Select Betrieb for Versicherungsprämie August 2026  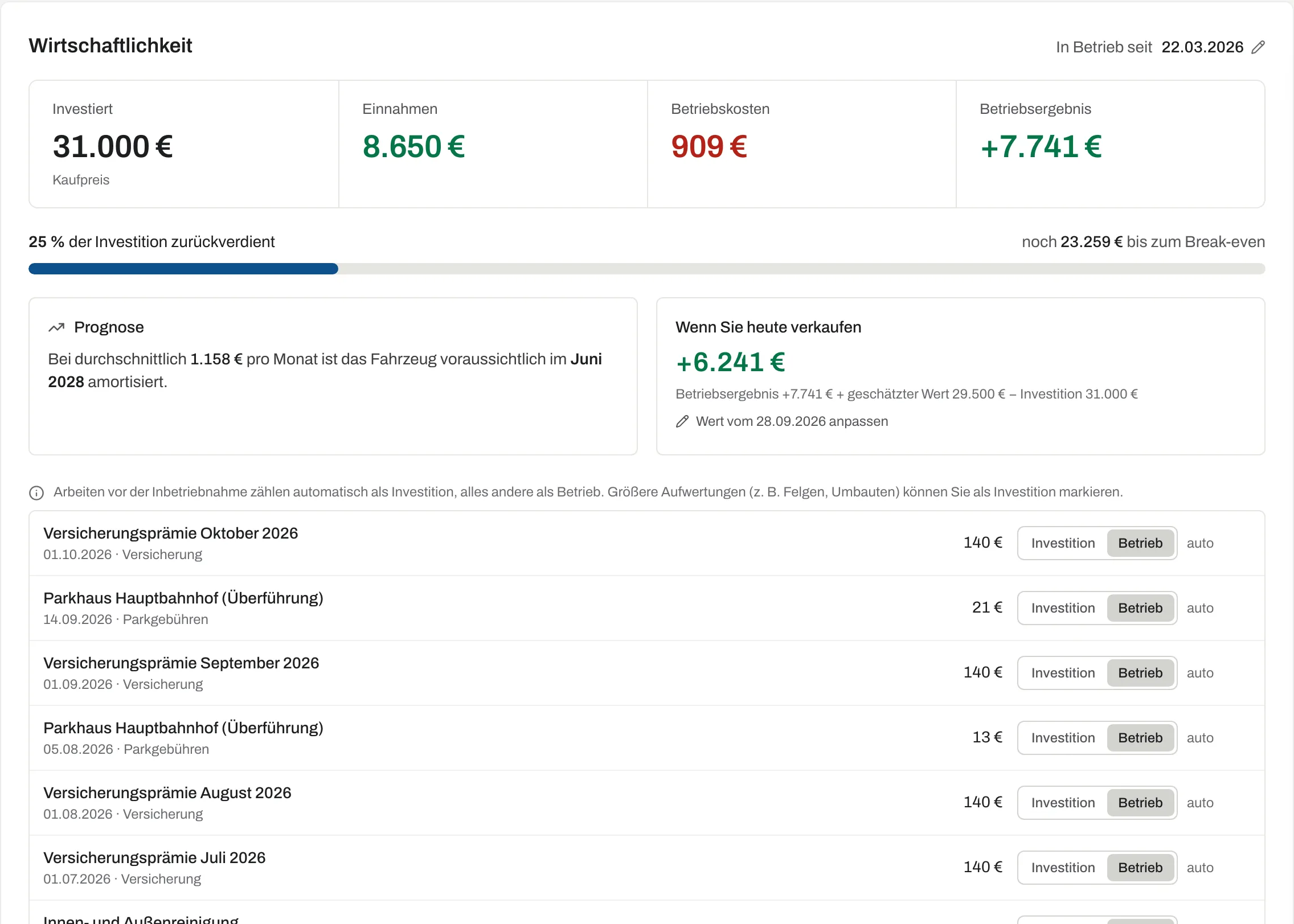coord(1140,803)
